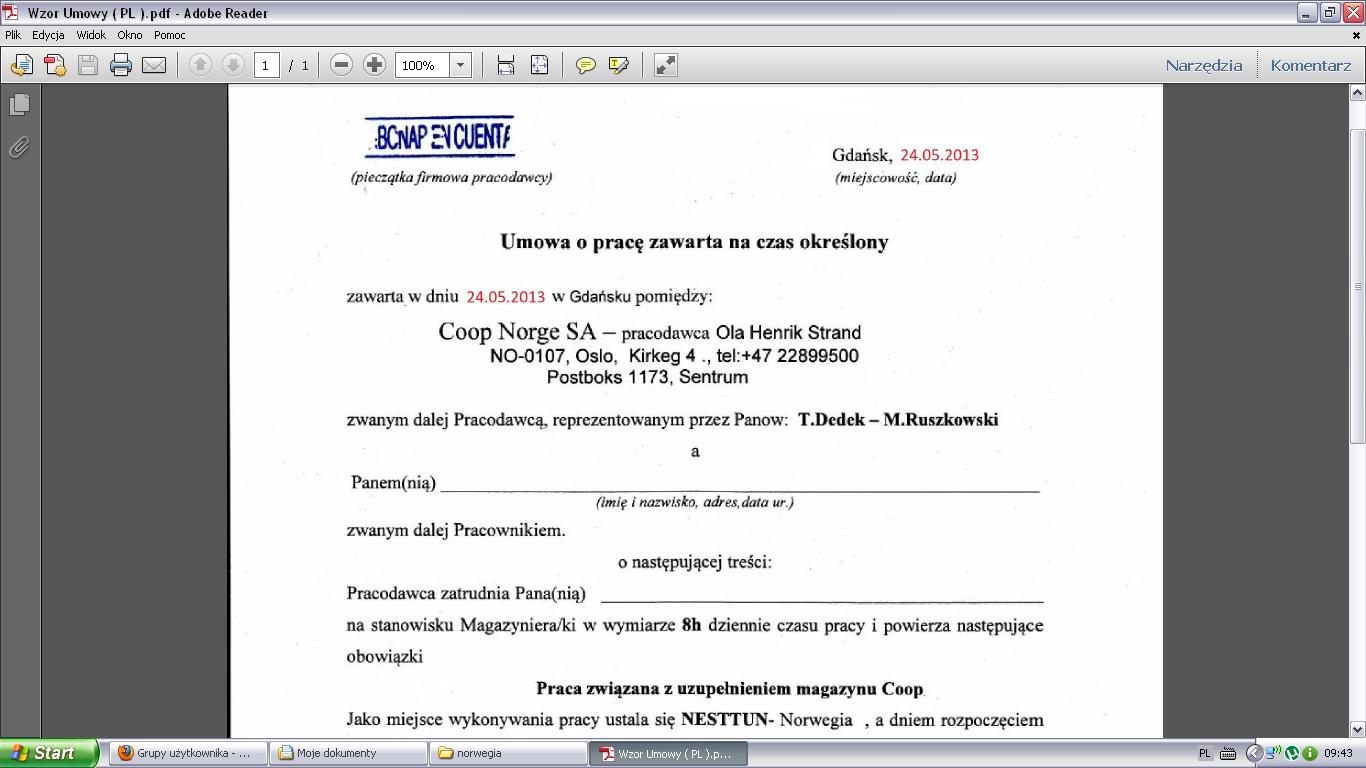Screen dimensions: 1366x768
Task: Click the fit width scrolling icon
Action: [506, 65]
